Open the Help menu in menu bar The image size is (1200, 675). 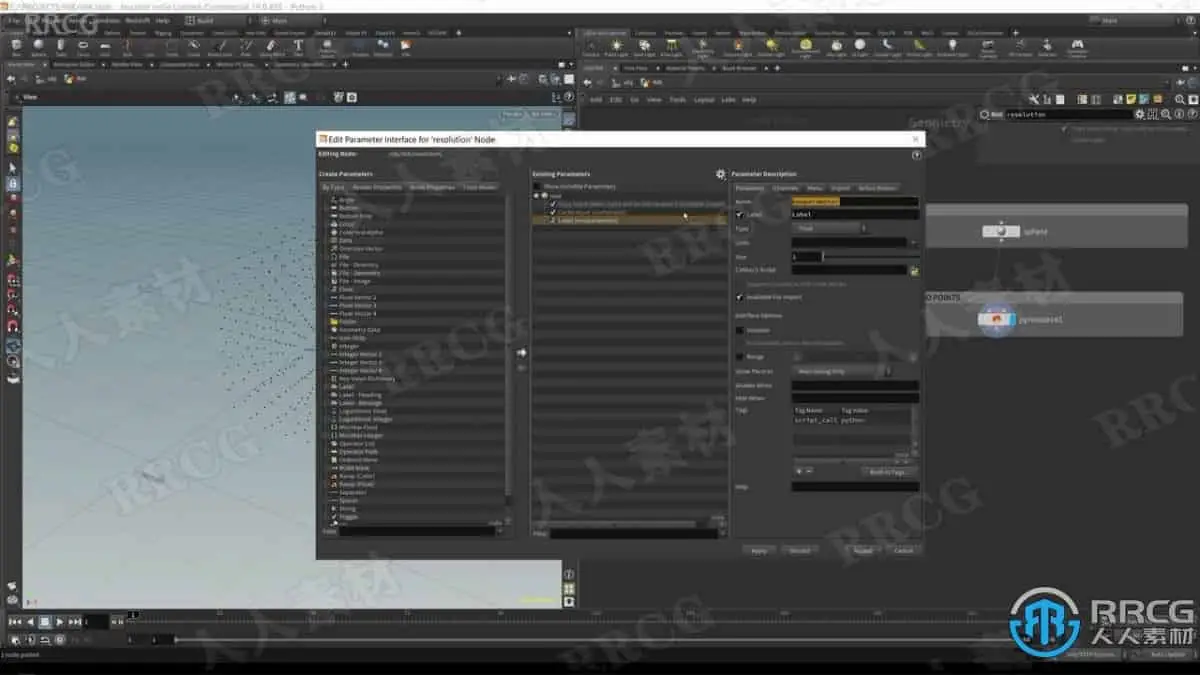tap(163, 20)
